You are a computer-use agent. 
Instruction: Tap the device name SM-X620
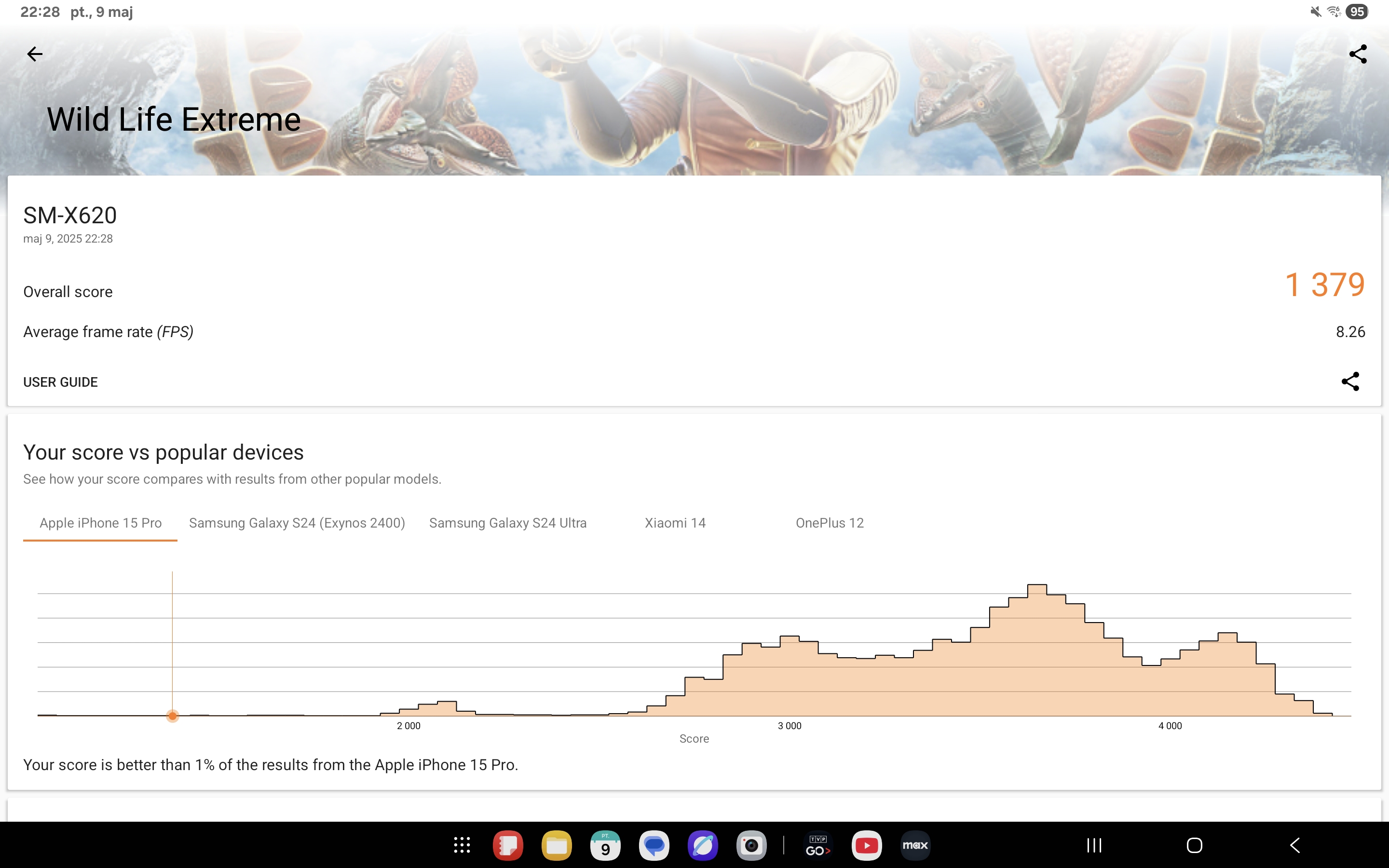[x=70, y=216]
